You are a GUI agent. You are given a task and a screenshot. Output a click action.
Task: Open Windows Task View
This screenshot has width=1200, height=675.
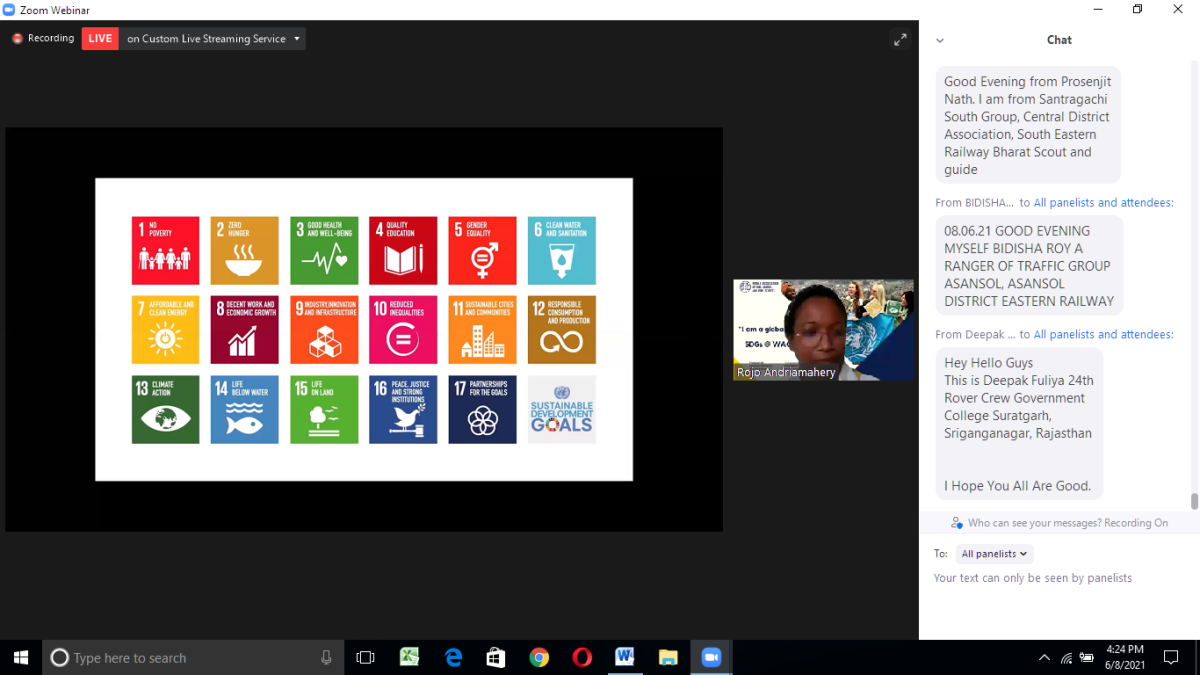tap(366, 657)
